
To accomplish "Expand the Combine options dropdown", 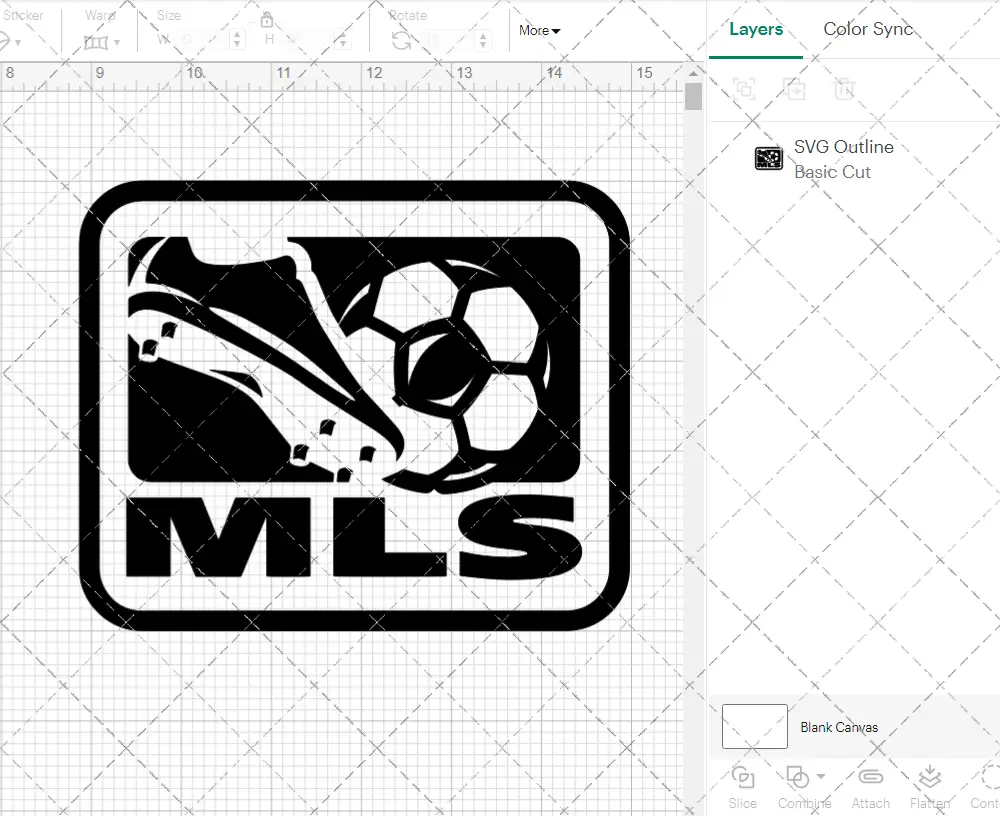I will [821, 778].
